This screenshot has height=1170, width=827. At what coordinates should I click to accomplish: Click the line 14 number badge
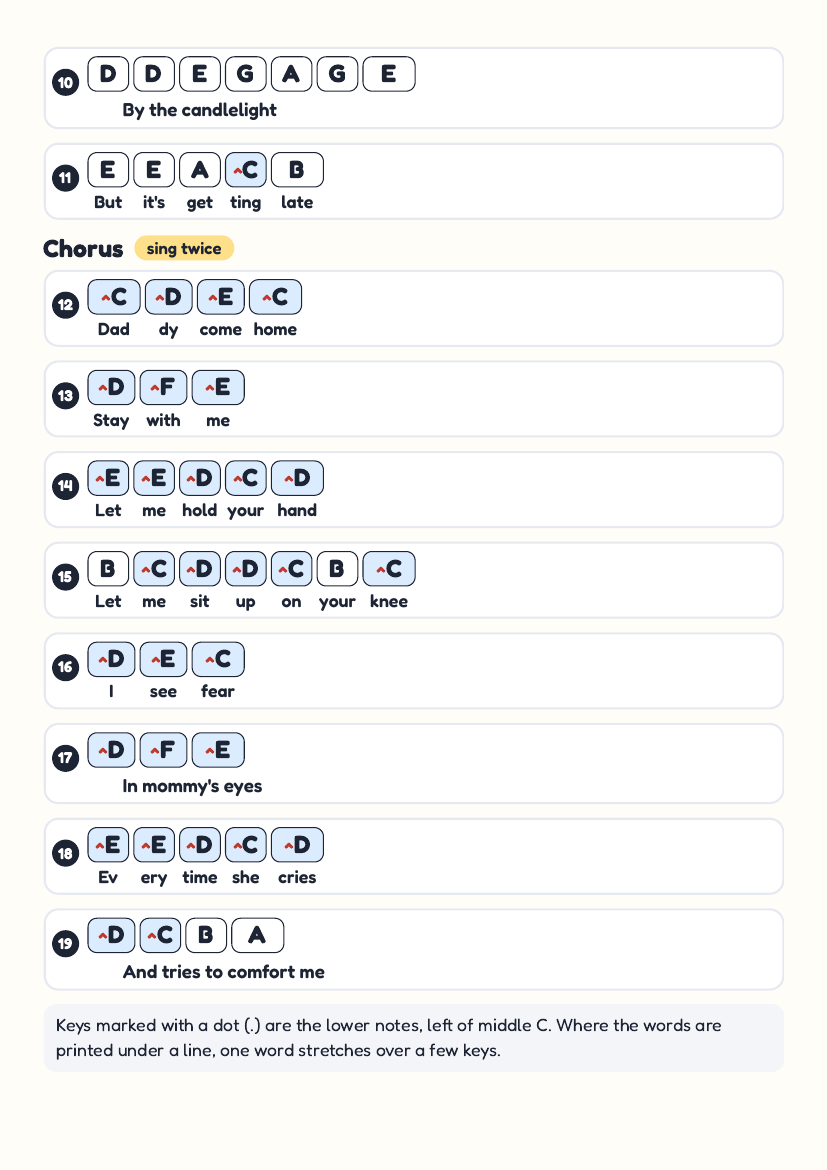click(x=66, y=486)
